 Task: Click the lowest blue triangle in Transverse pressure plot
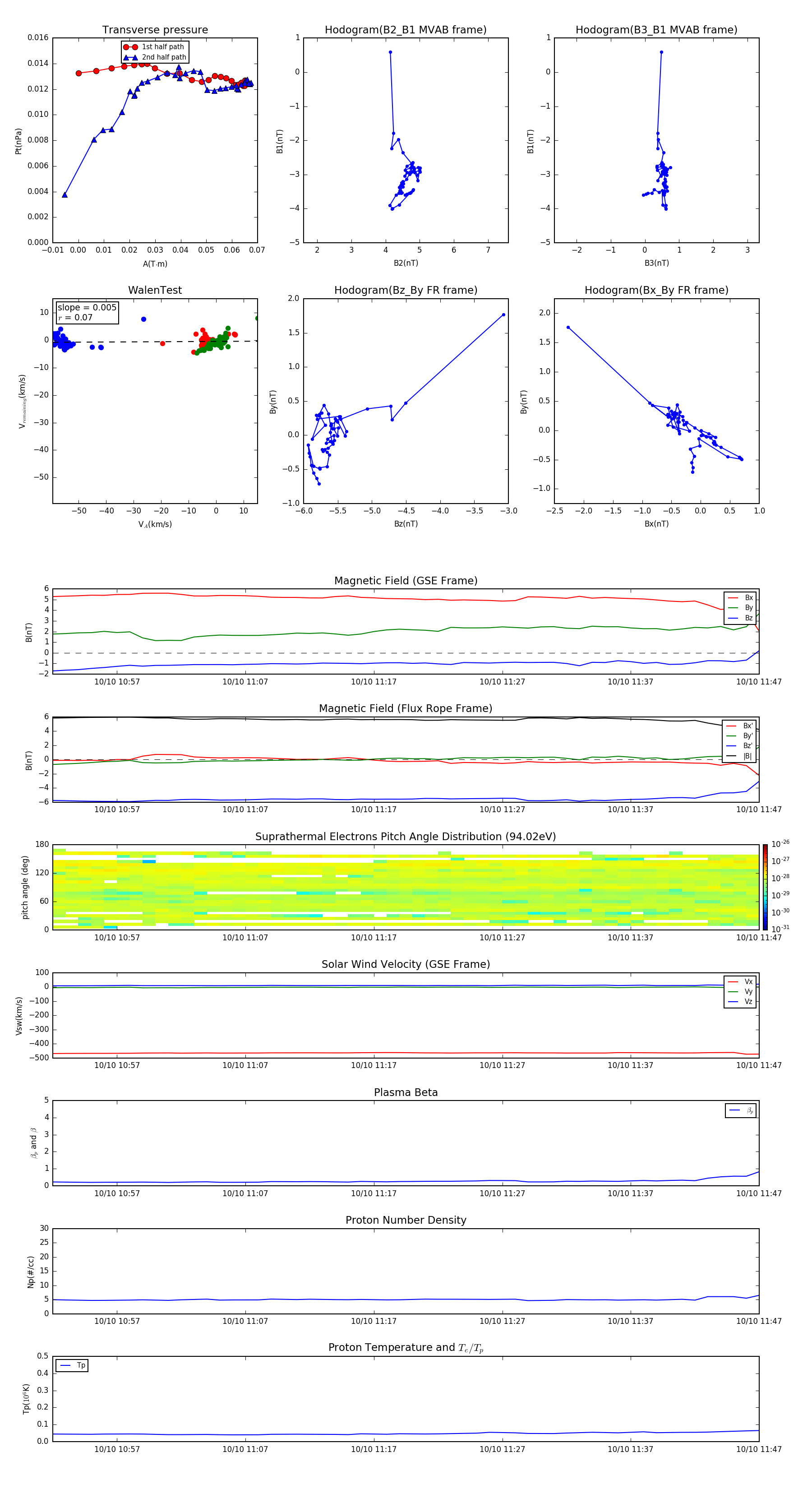tap(65, 195)
